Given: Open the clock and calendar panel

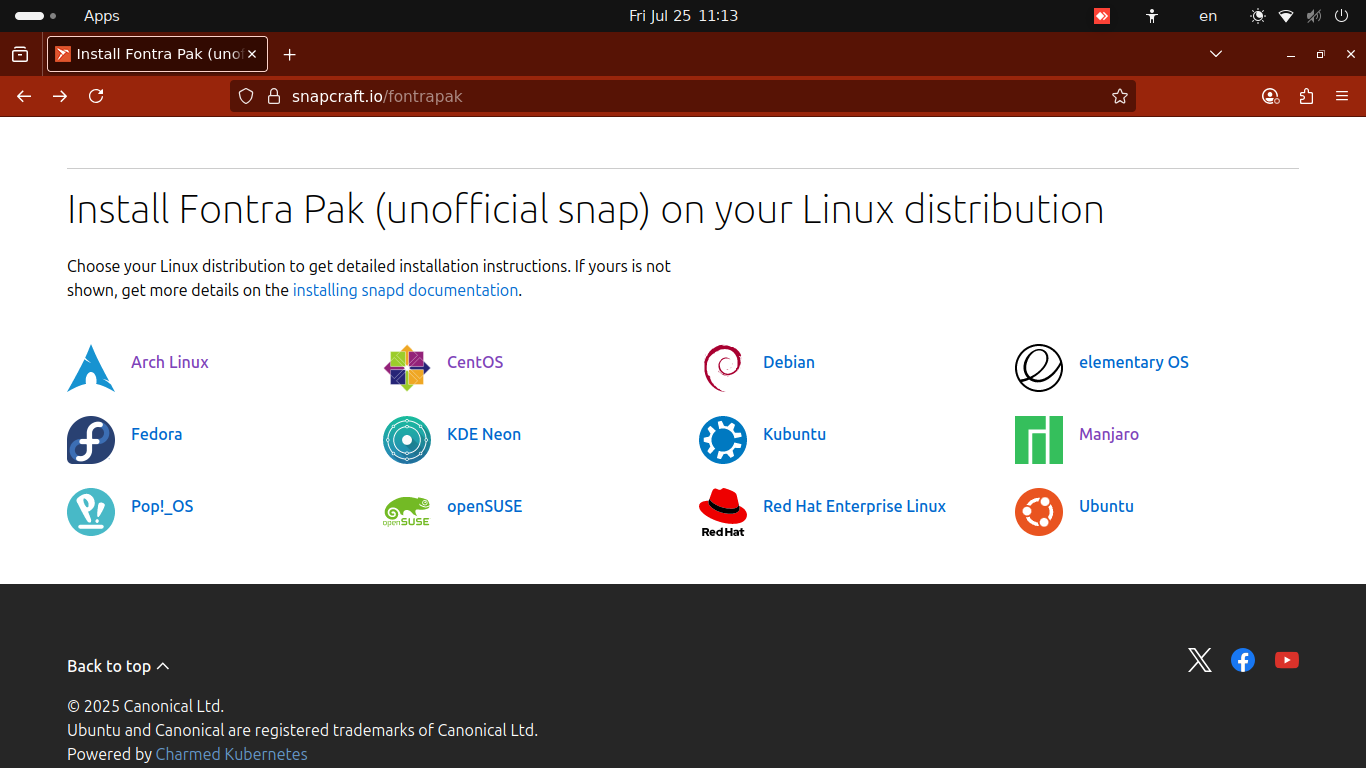Looking at the screenshot, I should click(683, 16).
